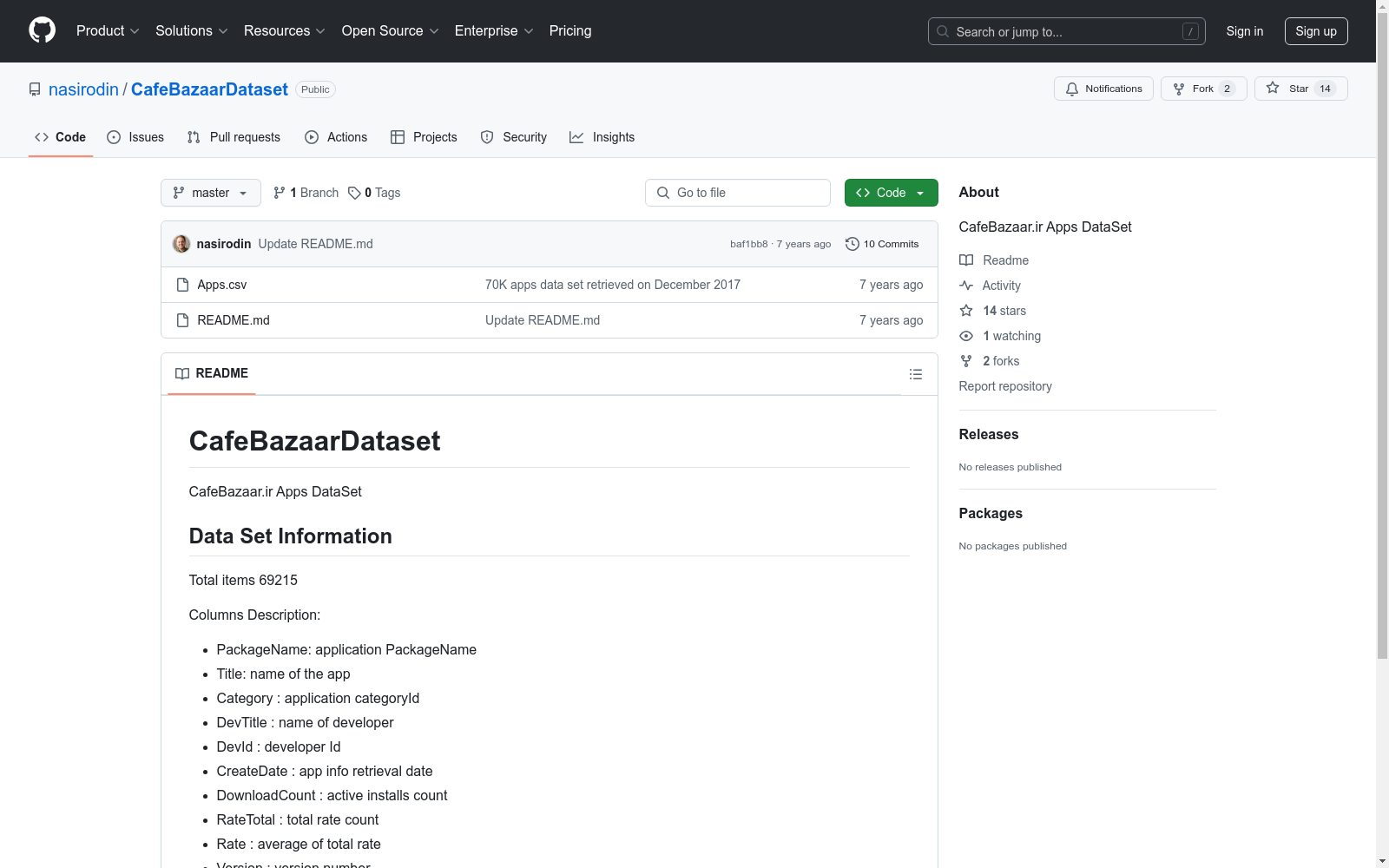This screenshot has width=1389, height=868.
Task: Click the search magnifier icon in header
Action: pos(943,31)
